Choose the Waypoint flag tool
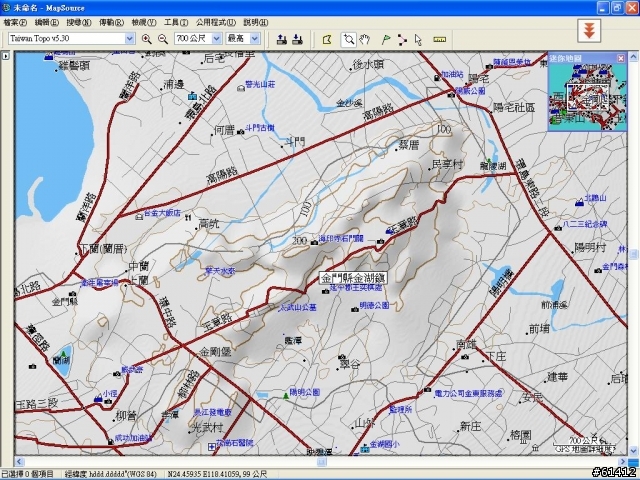Screen dimensions: 640x480 tap(386, 40)
